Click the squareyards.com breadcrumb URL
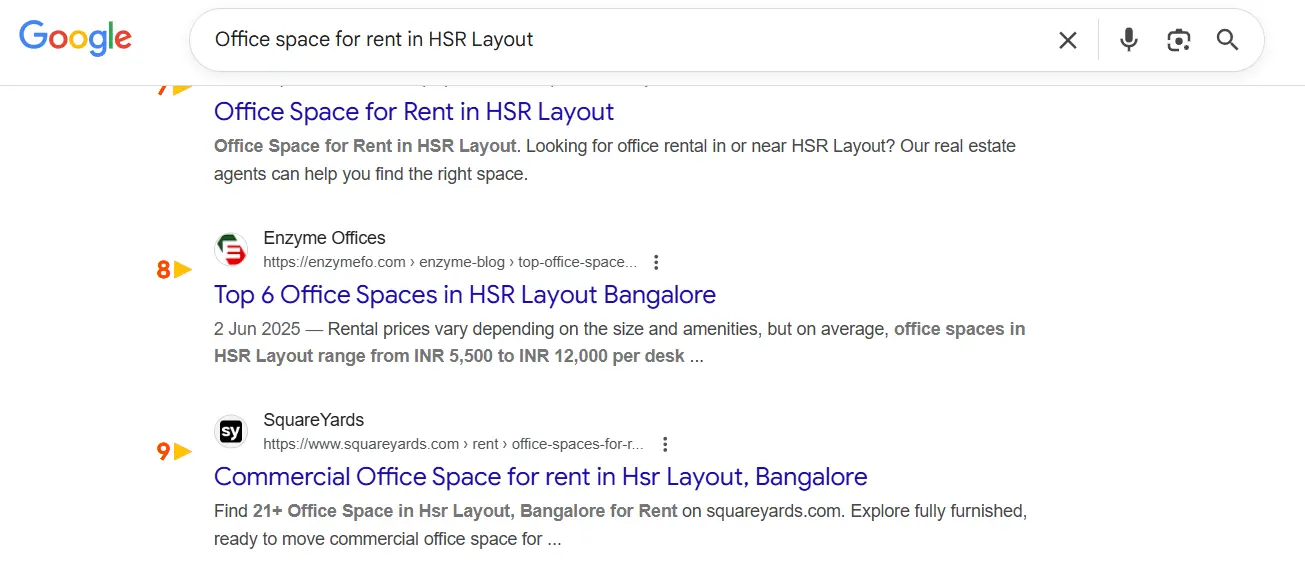 (453, 445)
